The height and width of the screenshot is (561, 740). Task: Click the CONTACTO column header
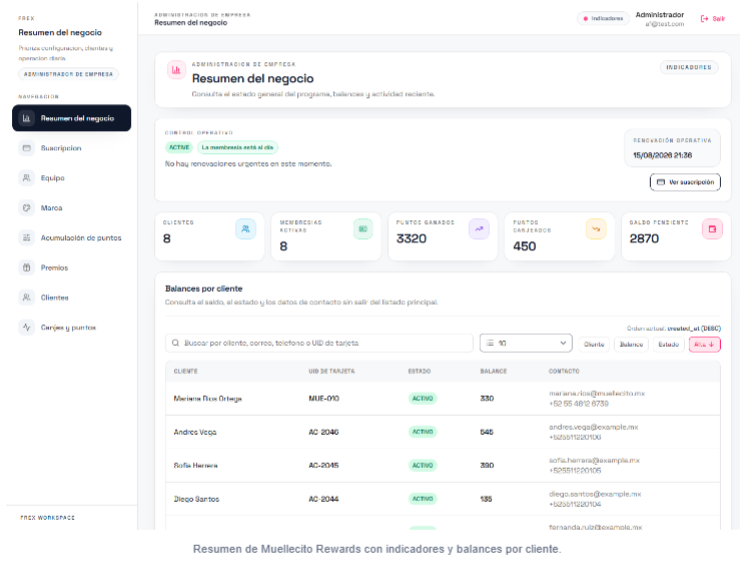pyautogui.click(x=564, y=371)
